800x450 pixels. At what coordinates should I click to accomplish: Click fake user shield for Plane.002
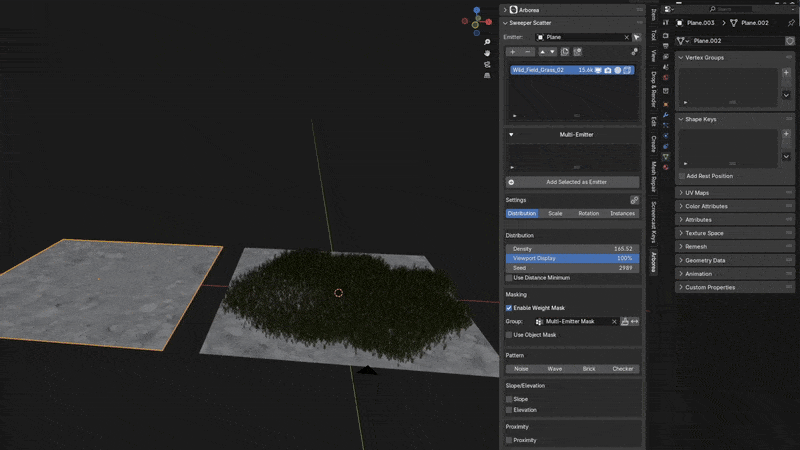tap(790, 41)
